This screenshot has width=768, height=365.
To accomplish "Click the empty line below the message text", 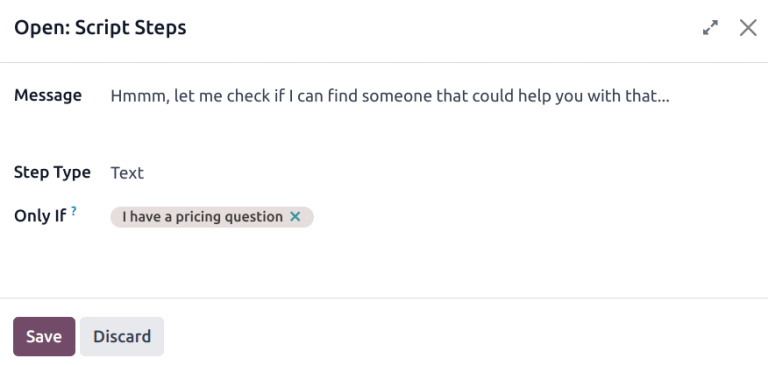I will click(x=432, y=122).
